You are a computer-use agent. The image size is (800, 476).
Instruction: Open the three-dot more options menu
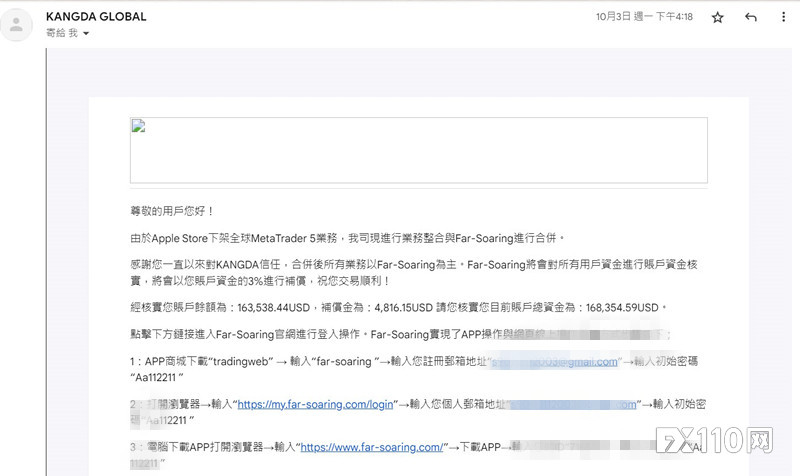pyautogui.click(x=783, y=17)
